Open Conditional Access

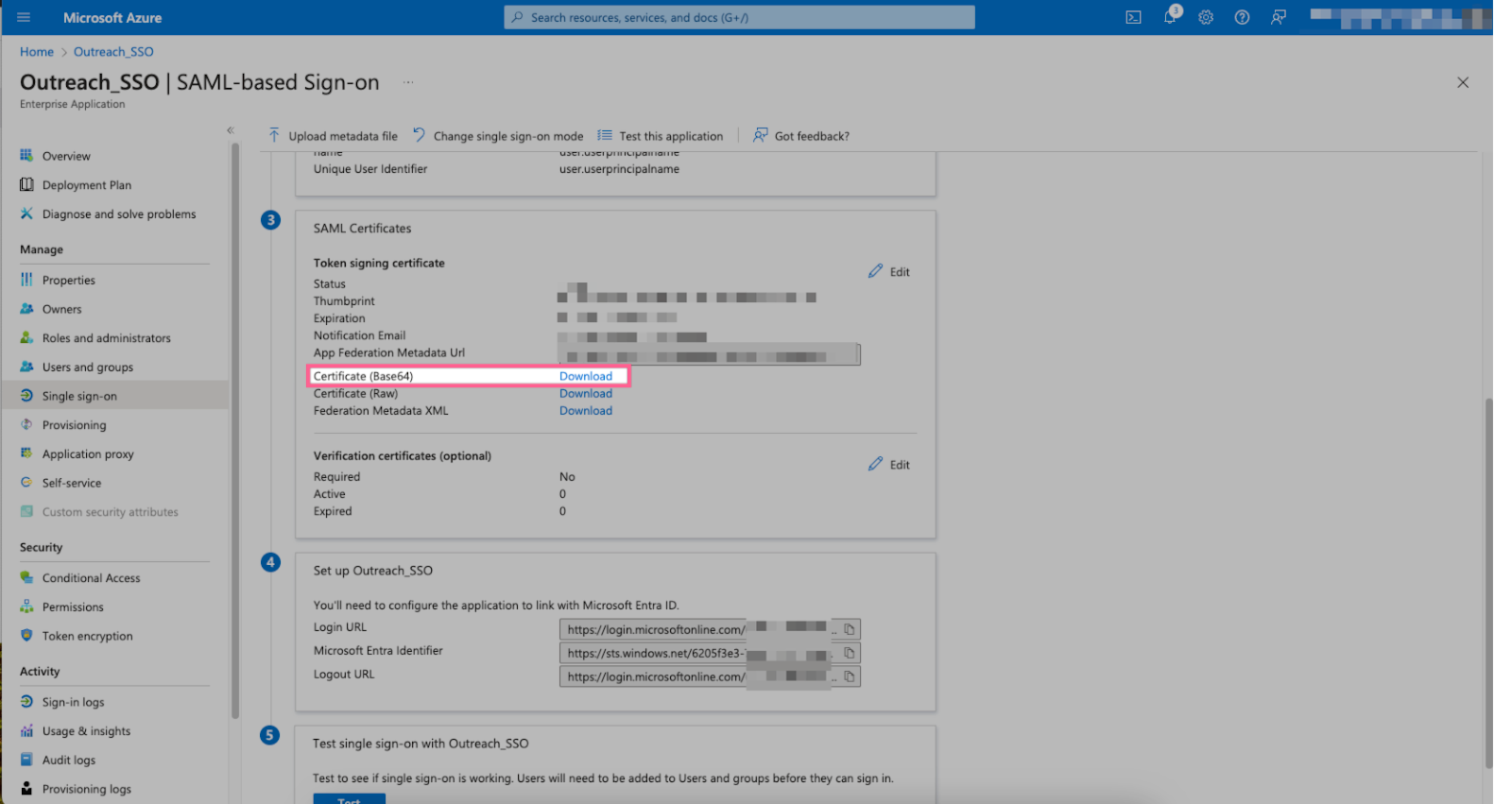point(92,578)
